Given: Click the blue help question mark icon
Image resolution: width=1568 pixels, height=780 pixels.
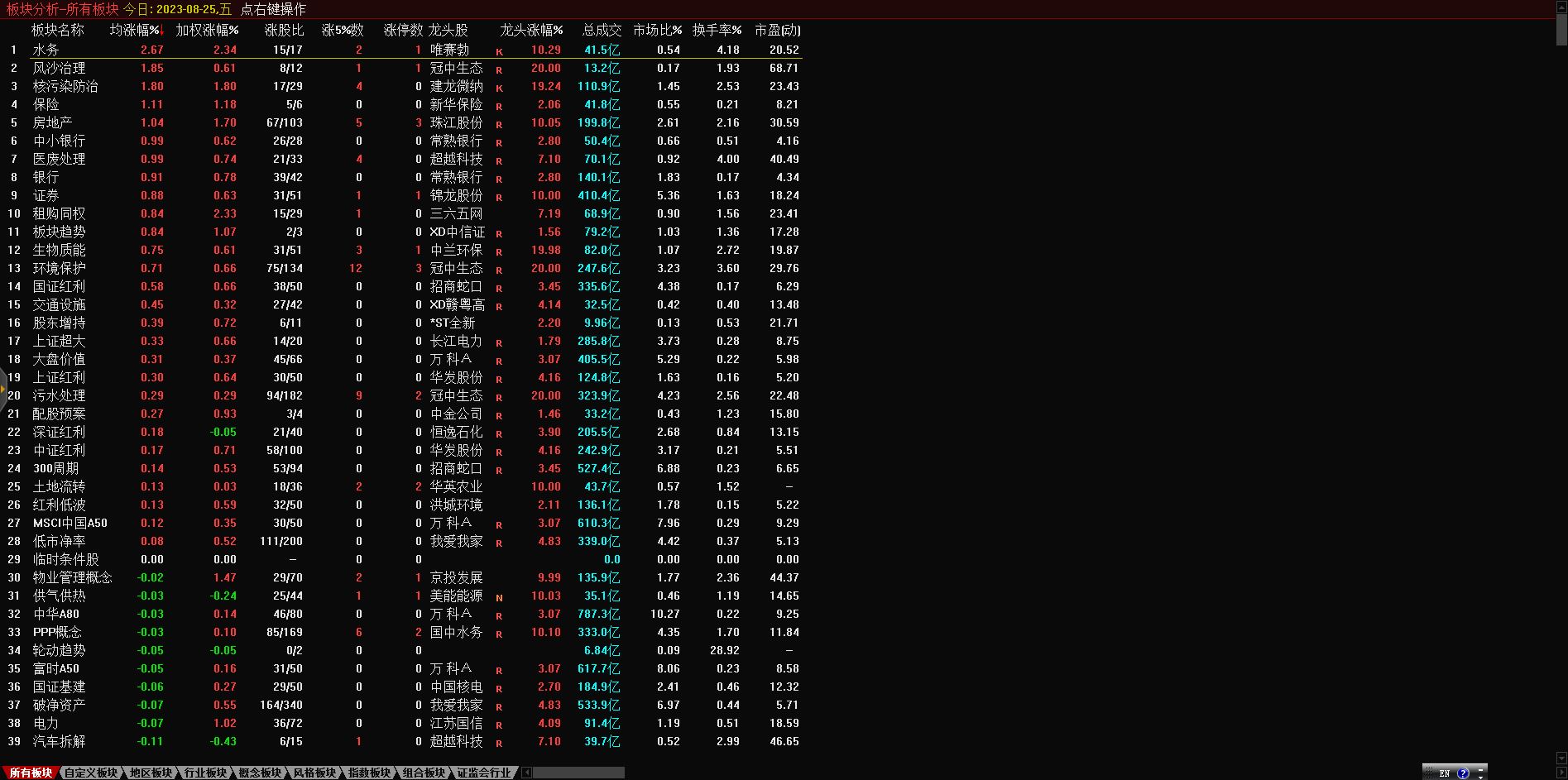Looking at the screenshot, I should coord(1462,773).
